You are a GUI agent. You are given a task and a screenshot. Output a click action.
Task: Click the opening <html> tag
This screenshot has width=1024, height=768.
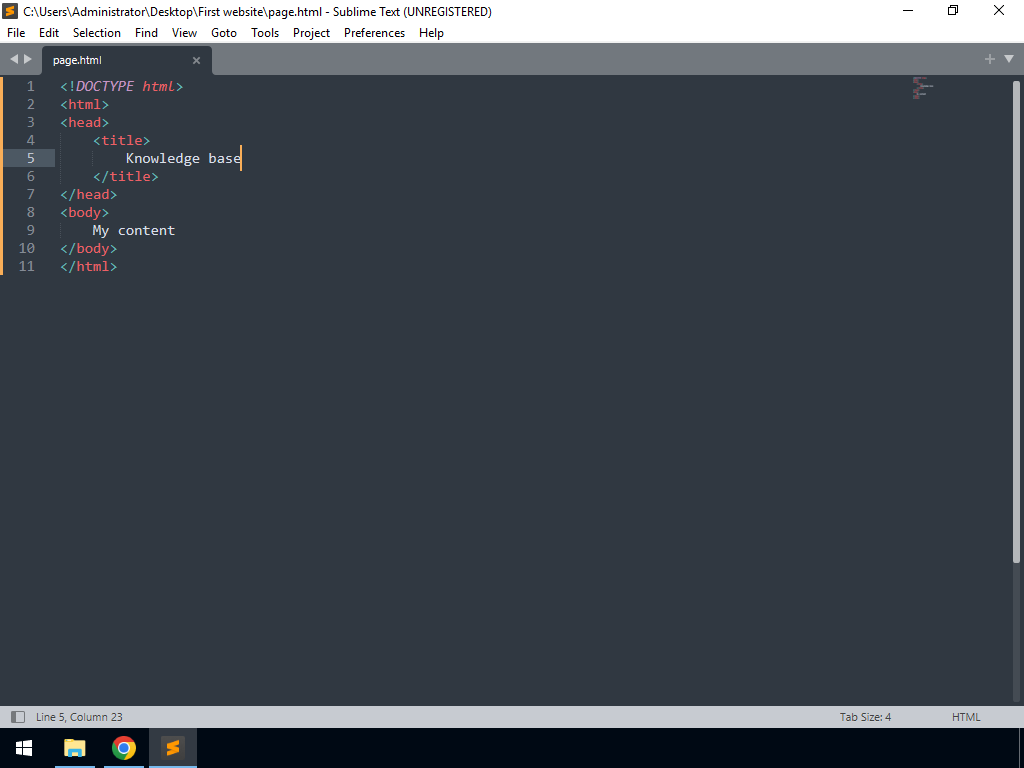point(84,104)
